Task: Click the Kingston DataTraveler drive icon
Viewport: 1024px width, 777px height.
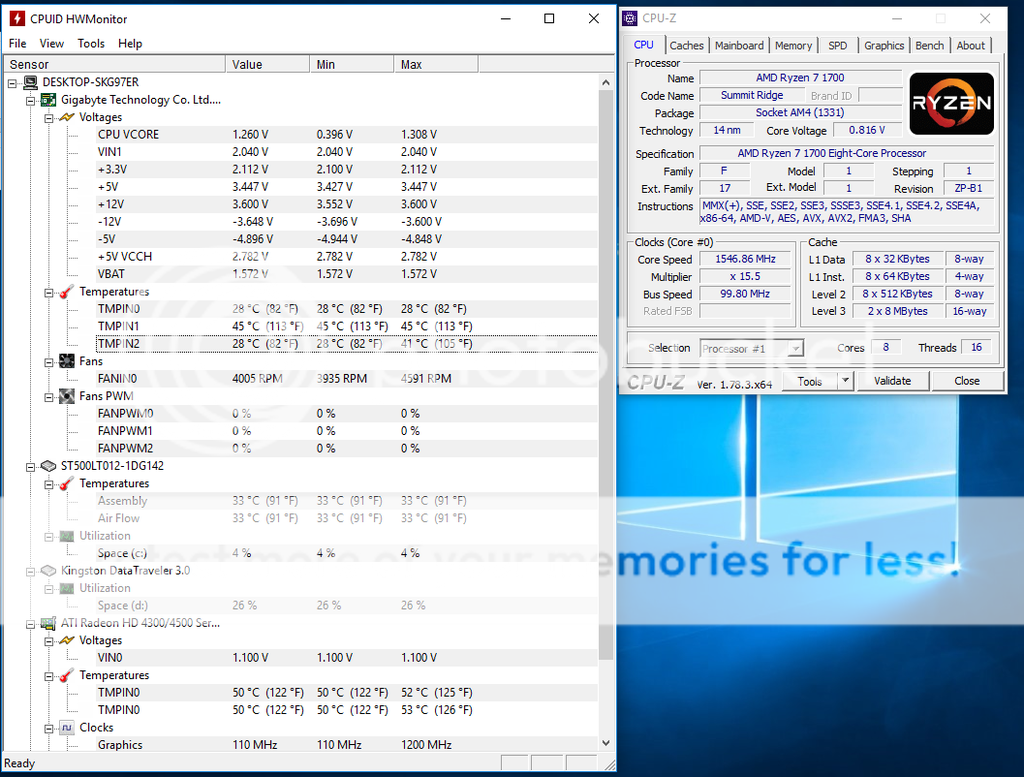Action: pyautogui.click(x=48, y=571)
